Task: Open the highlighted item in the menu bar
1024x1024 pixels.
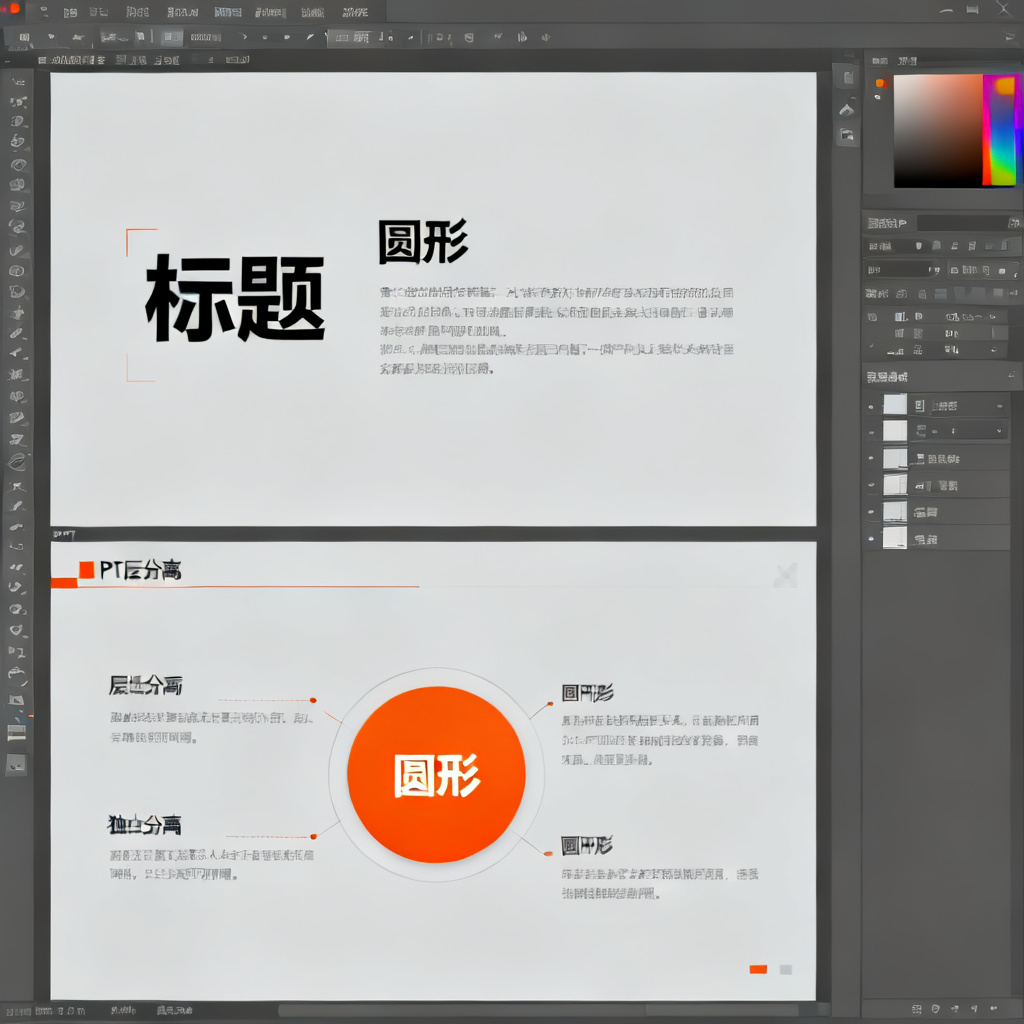Action: pyautogui.click(x=228, y=12)
